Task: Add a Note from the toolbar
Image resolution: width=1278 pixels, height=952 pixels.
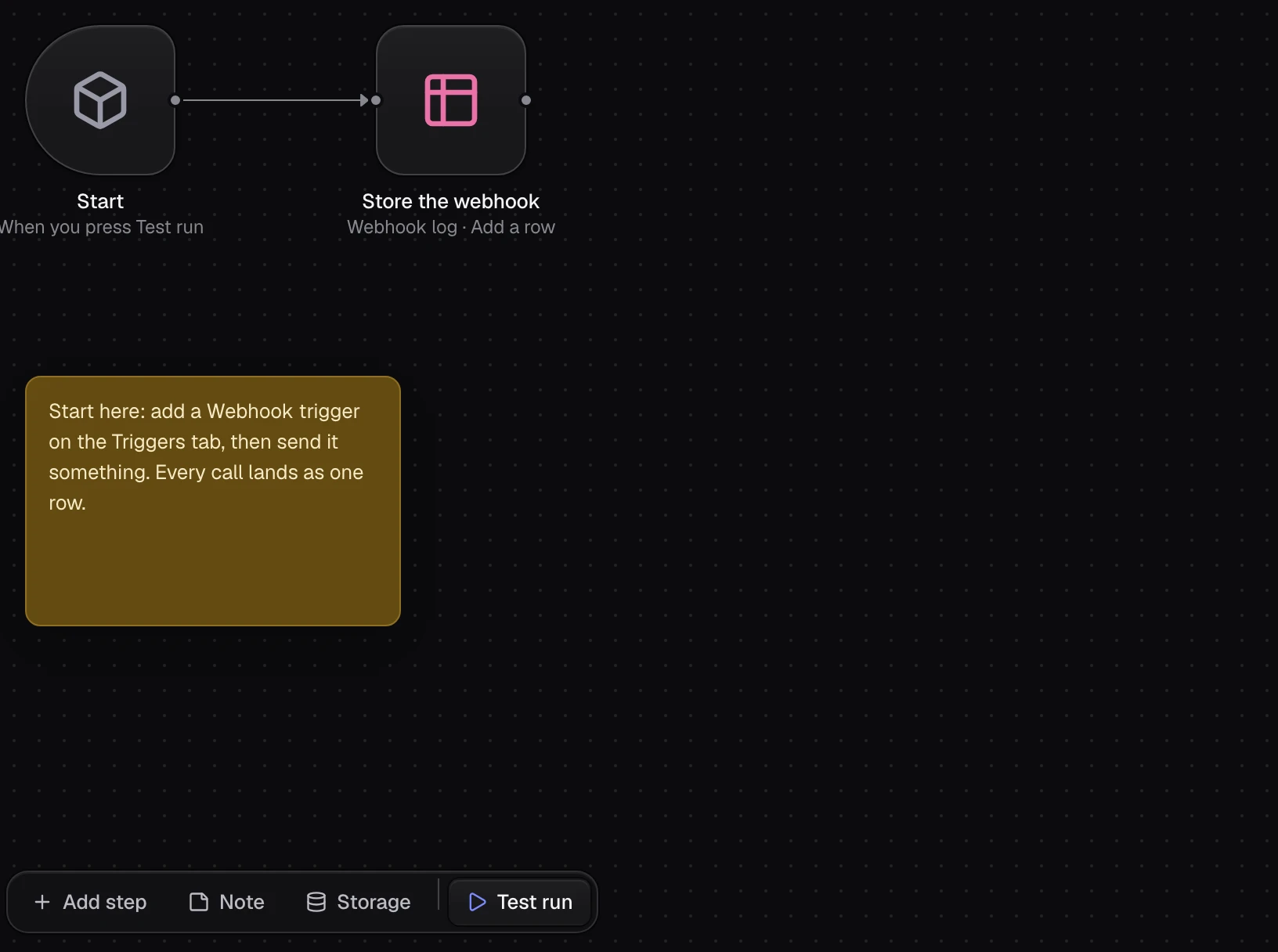Action: pyautogui.click(x=227, y=902)
